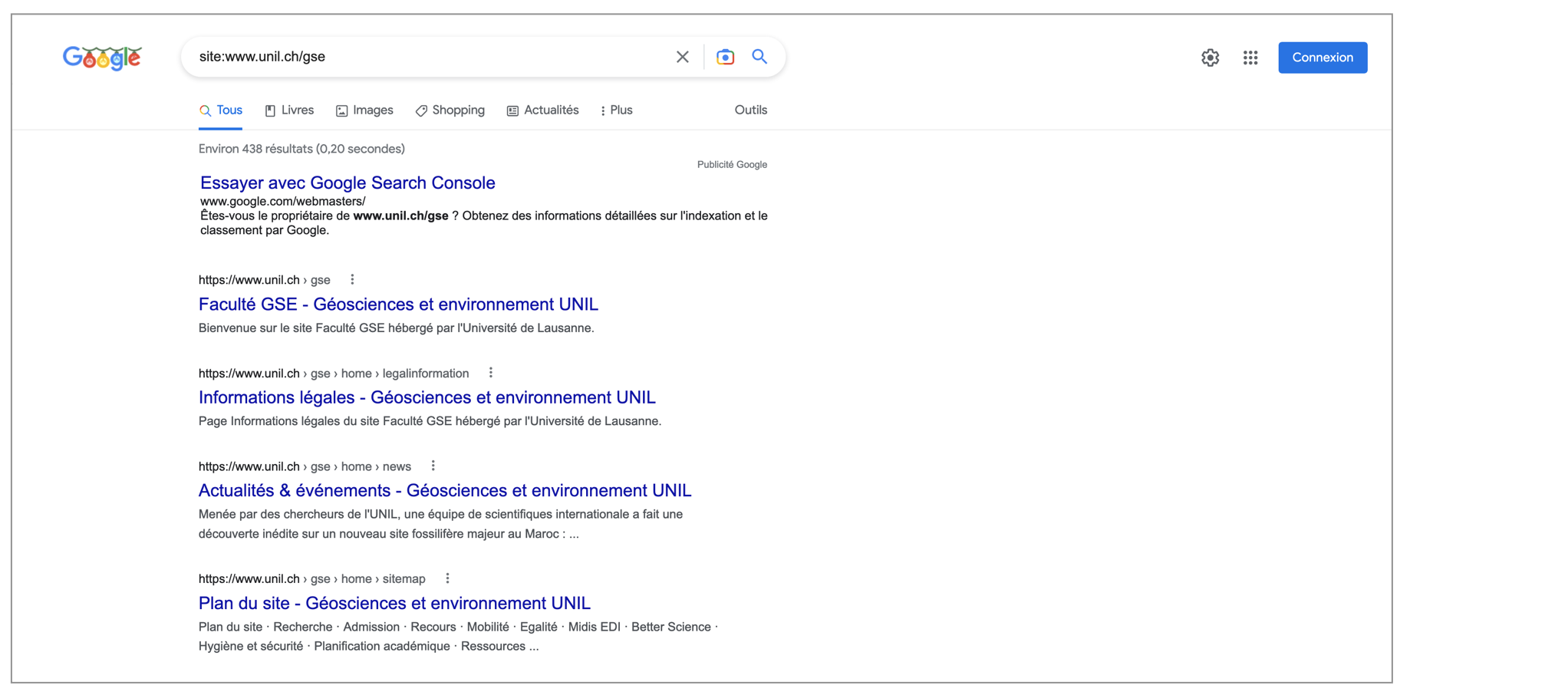The height and width of the screenshot is (695, 1568).
Task: Open the Outils search tools
Action: click(750, 110)
